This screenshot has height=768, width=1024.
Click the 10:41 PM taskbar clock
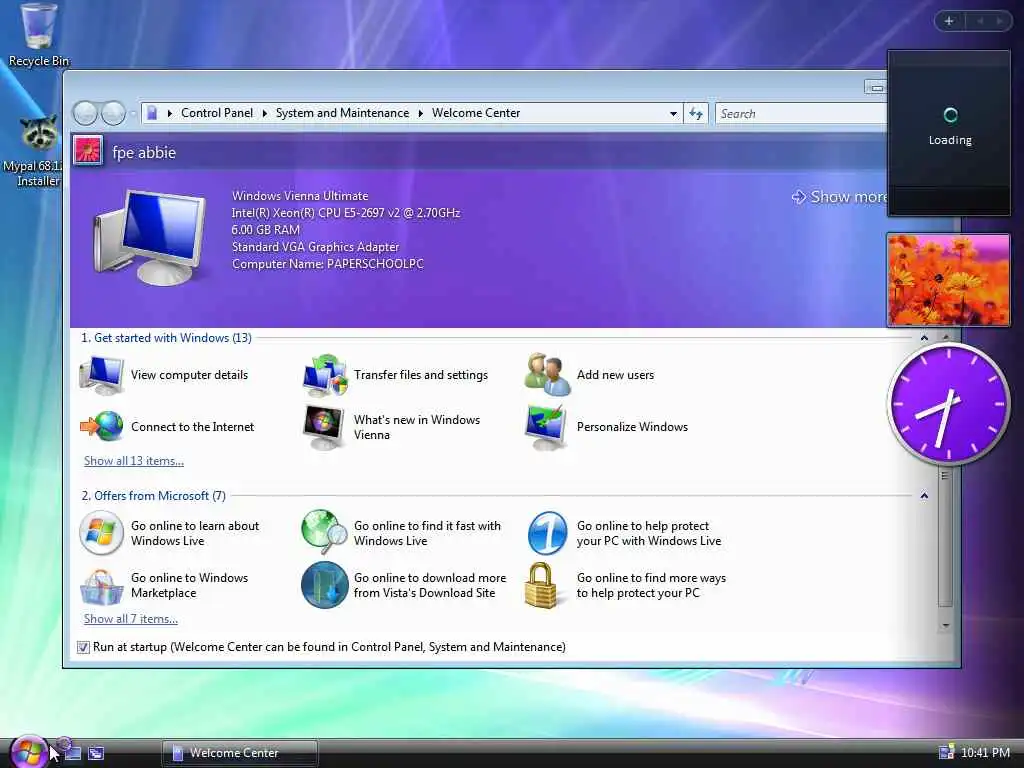click(x=985, y=752)
